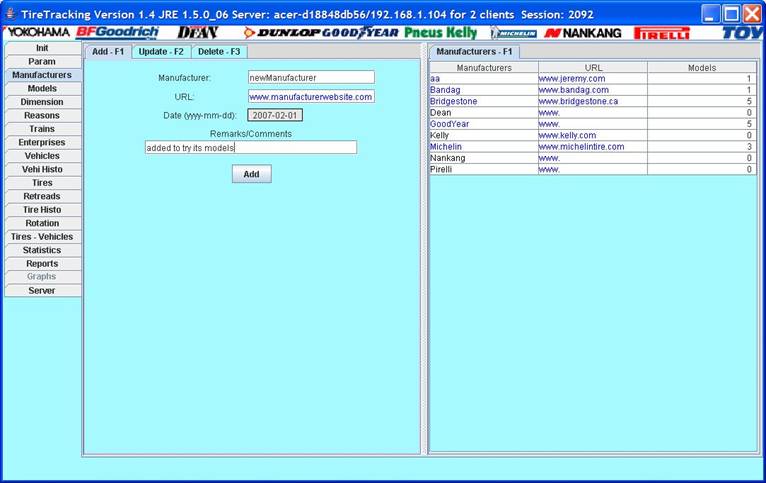This screenshot has height=483, width=766.
Task: Sort by the Models column header
Action: click(x=701, y=67)
